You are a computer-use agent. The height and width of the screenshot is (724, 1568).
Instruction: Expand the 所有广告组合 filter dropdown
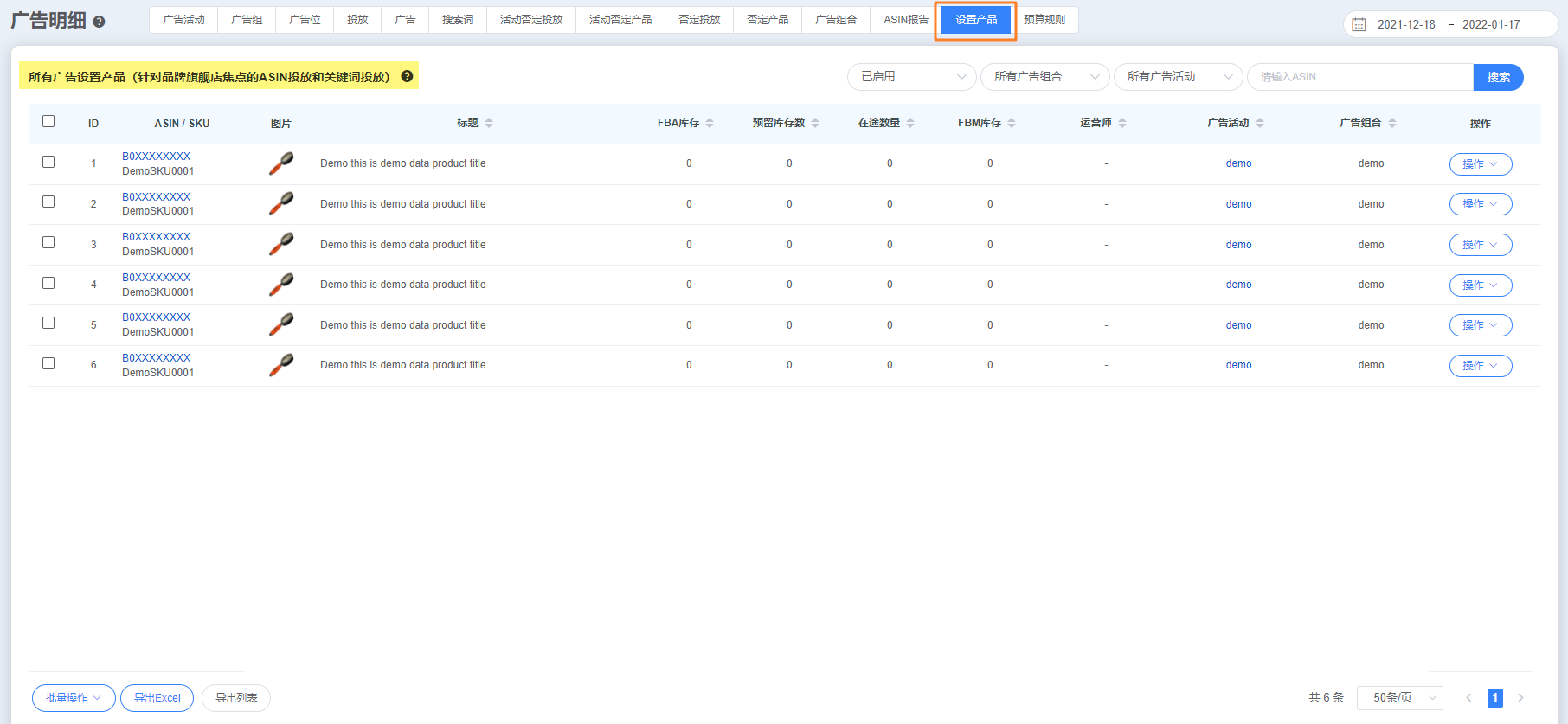pyautogui.click(x=1044, y=77)
